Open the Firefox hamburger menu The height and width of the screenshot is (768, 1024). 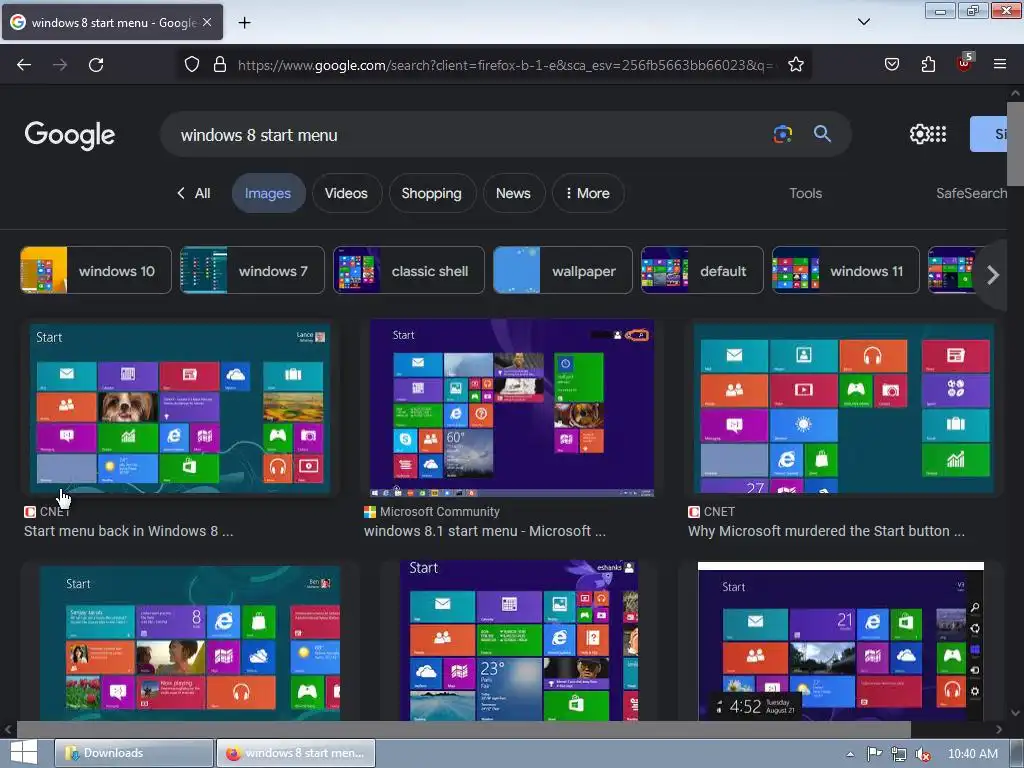pyautogui.click(x=1000, y=65)
